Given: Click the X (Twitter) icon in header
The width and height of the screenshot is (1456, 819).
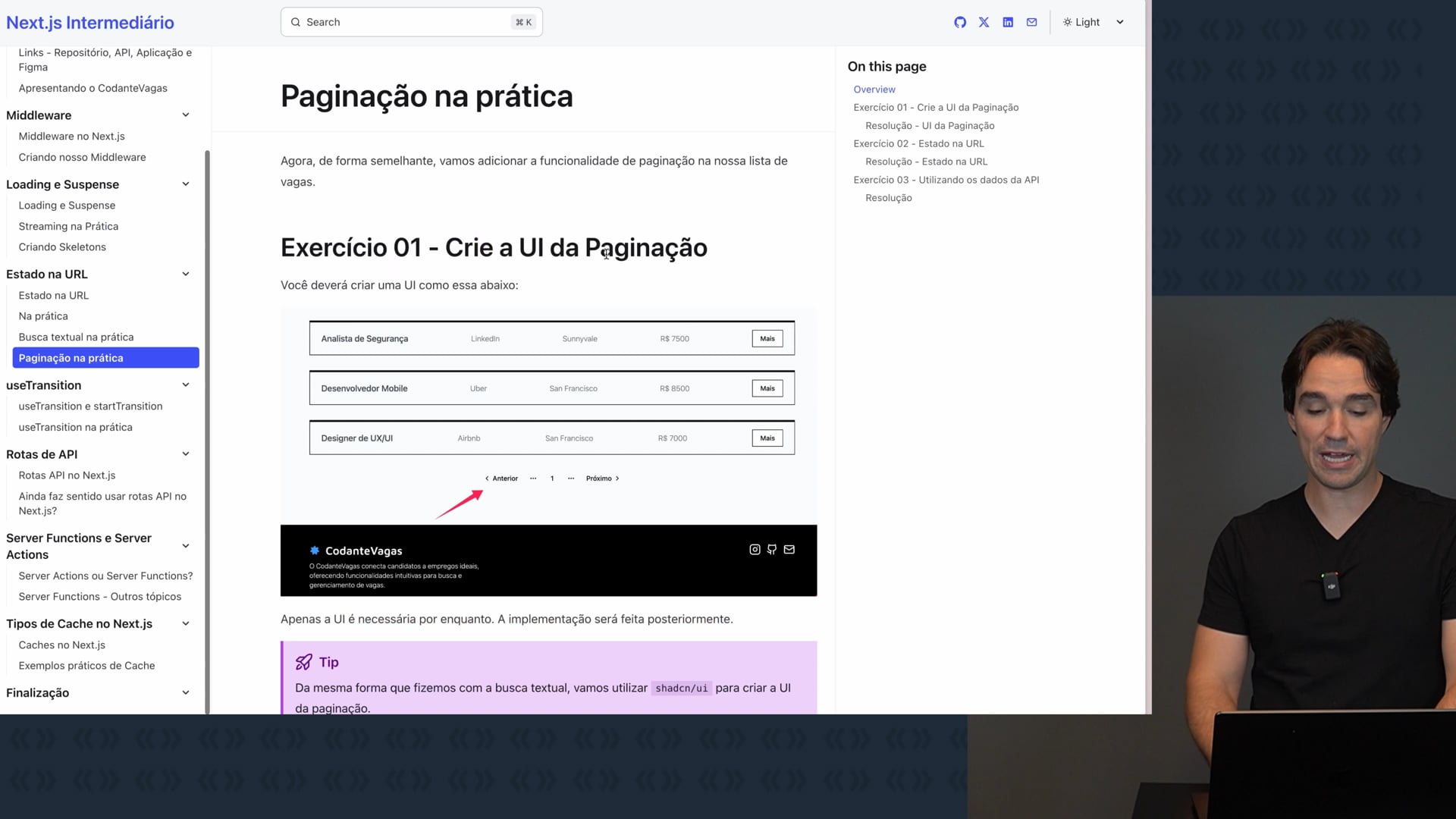Looking at the screenshot, I should [984, 22].
